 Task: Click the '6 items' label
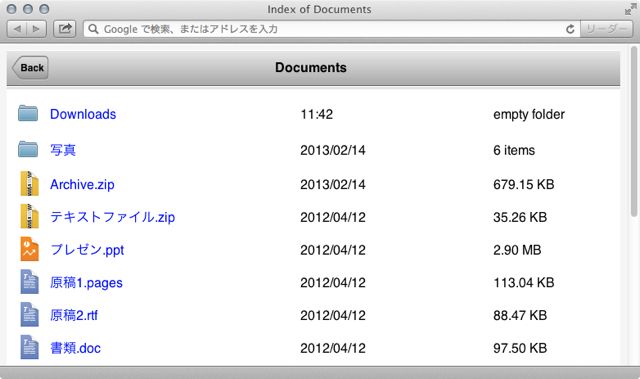[x=514, y=150]
